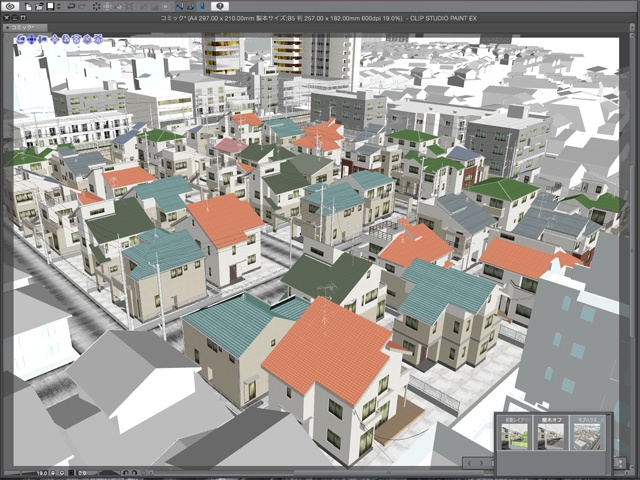
Task: Open the help question mark icon
Action: pos(219,6)
